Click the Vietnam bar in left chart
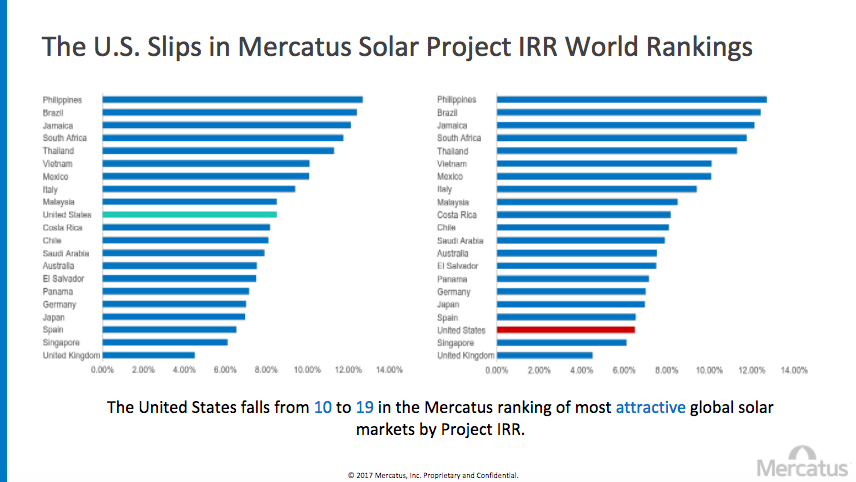Viewport: 856px width, 482px height. (205, 163)
